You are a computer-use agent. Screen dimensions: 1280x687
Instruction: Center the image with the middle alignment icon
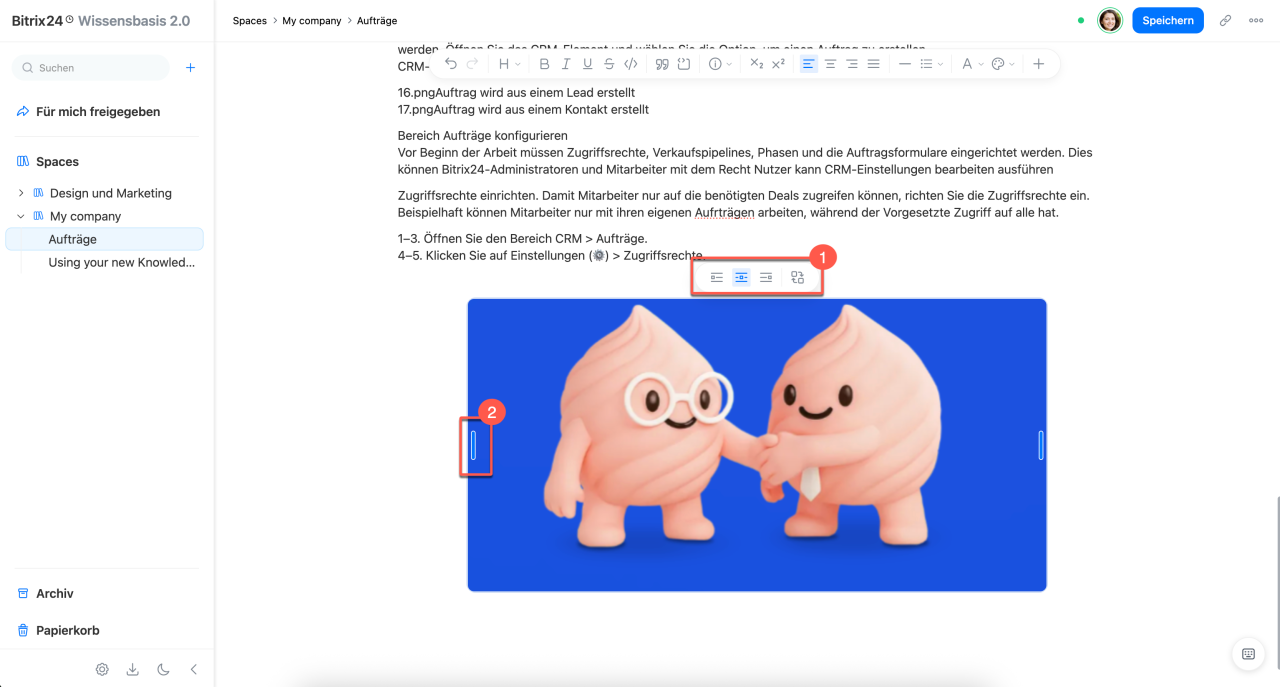[x=741, y=277]
